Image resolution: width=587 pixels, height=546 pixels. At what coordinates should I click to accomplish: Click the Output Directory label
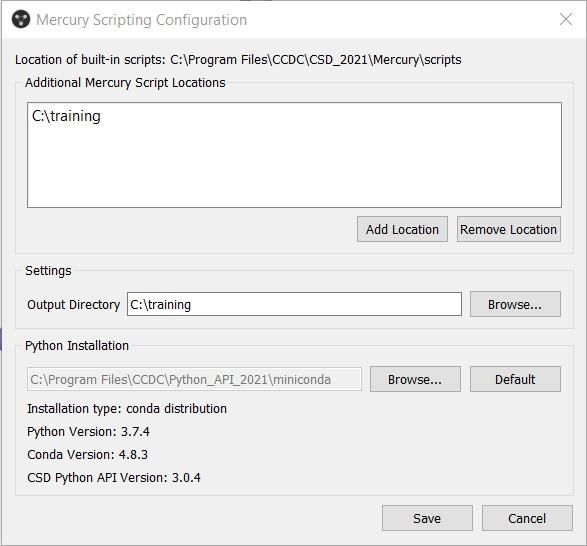73,304
